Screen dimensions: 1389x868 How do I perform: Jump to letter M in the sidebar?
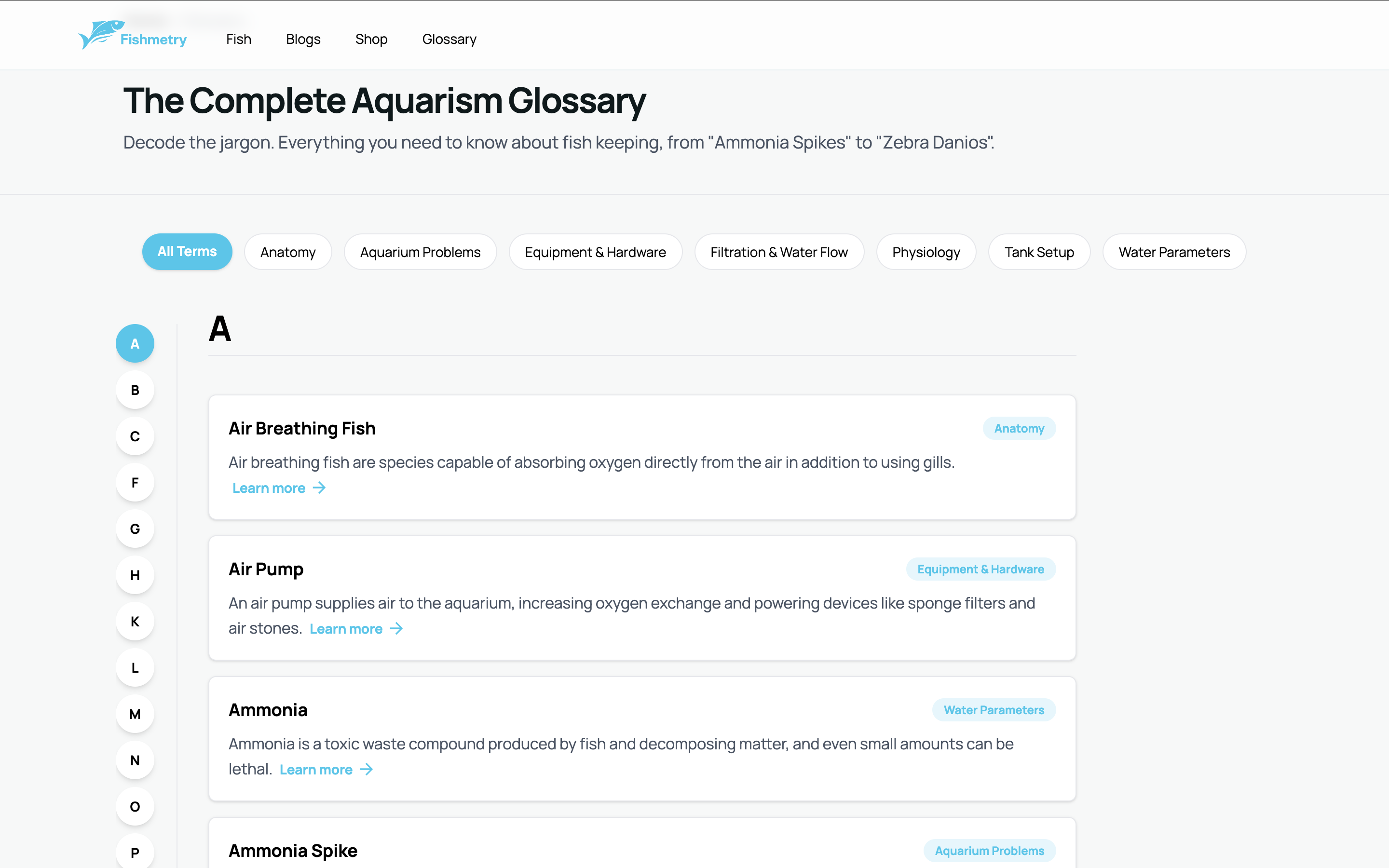pos(134,714)
